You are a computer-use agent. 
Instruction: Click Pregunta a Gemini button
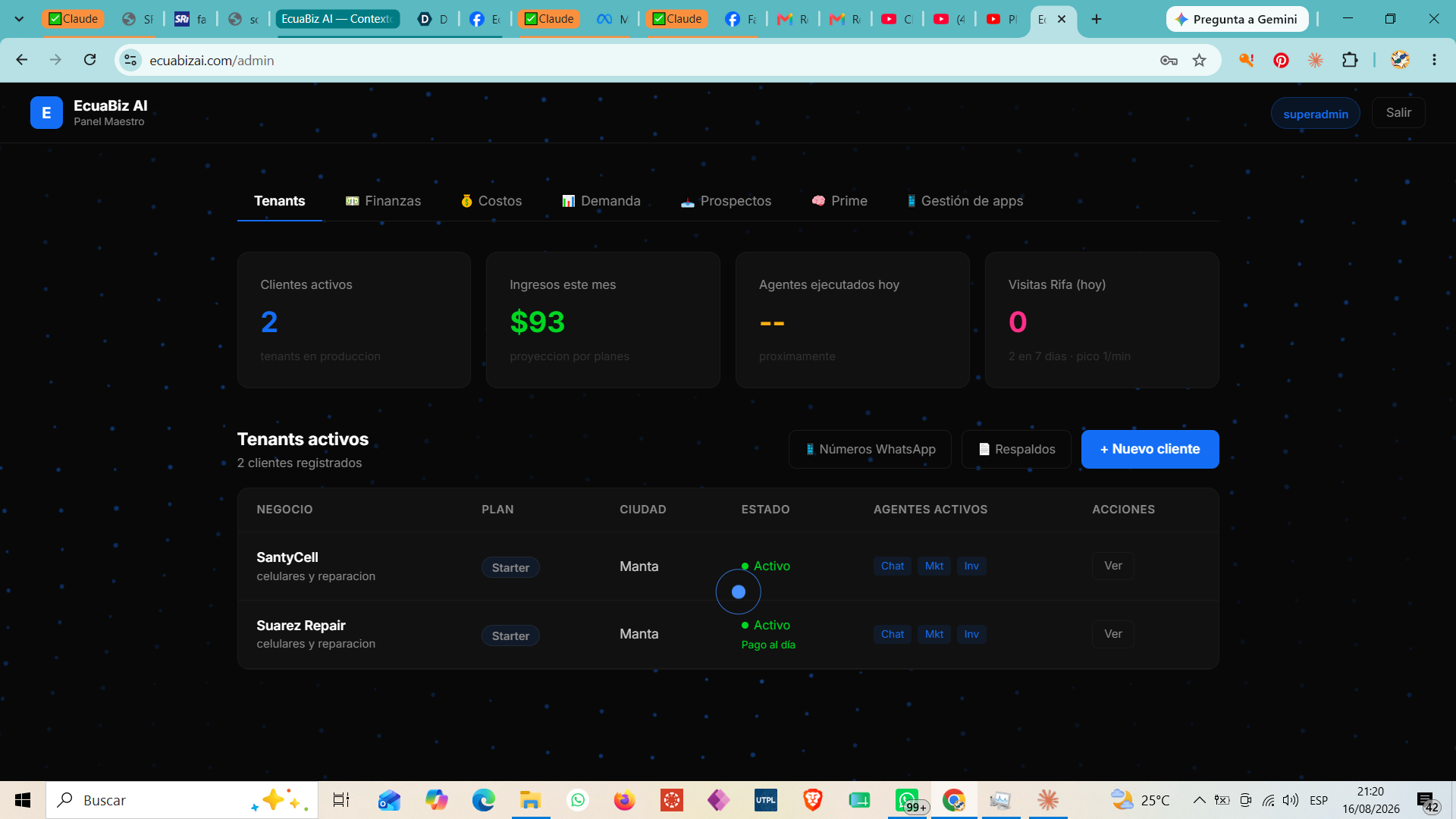click(1237, 19)
